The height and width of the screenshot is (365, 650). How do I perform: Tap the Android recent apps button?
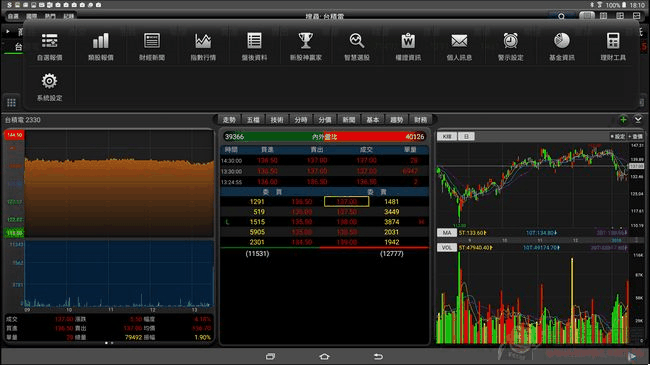[270, 356]
